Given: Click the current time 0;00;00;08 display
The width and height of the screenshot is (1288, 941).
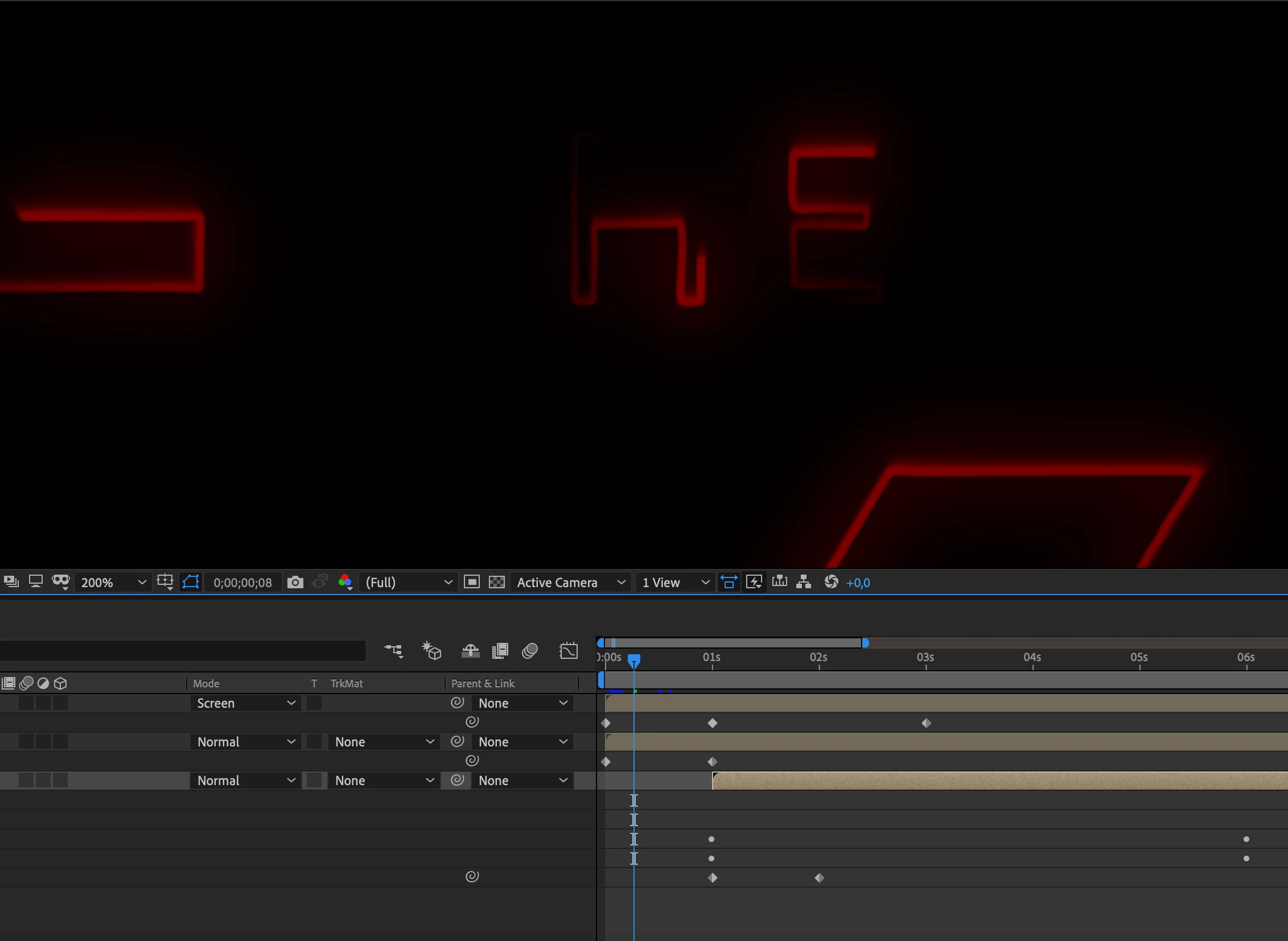Looking at the screenshot, I should coord(242,582).
